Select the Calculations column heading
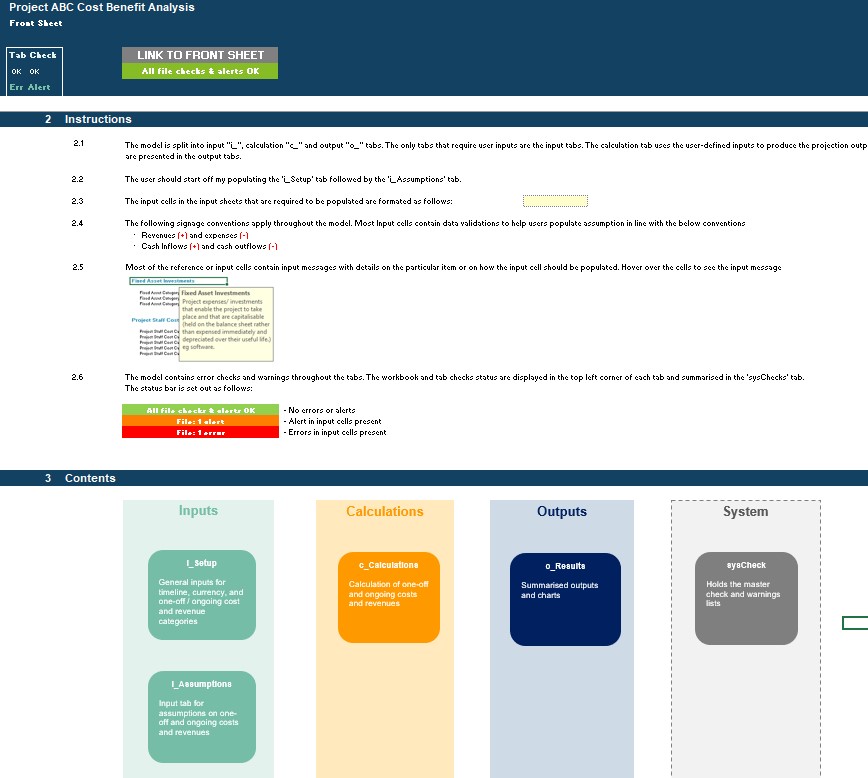 tap(385, 511)
